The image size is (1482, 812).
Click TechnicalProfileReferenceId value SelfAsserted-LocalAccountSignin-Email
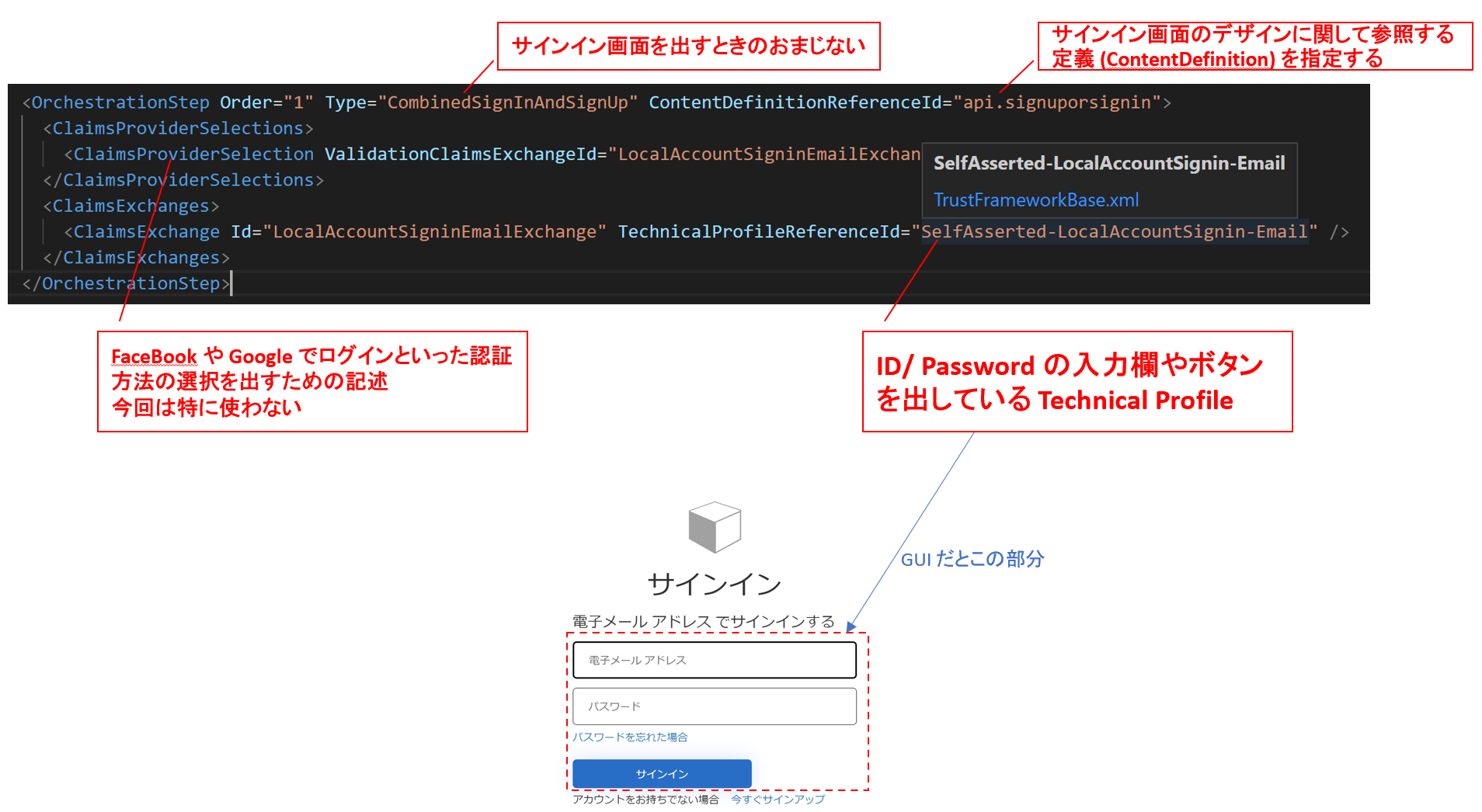(x=1115, y=232)
